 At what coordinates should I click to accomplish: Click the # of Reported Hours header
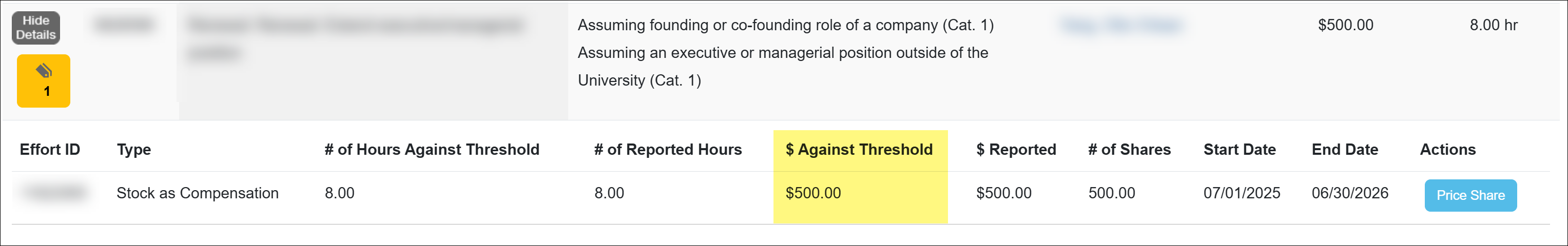[x=668, y=150]
